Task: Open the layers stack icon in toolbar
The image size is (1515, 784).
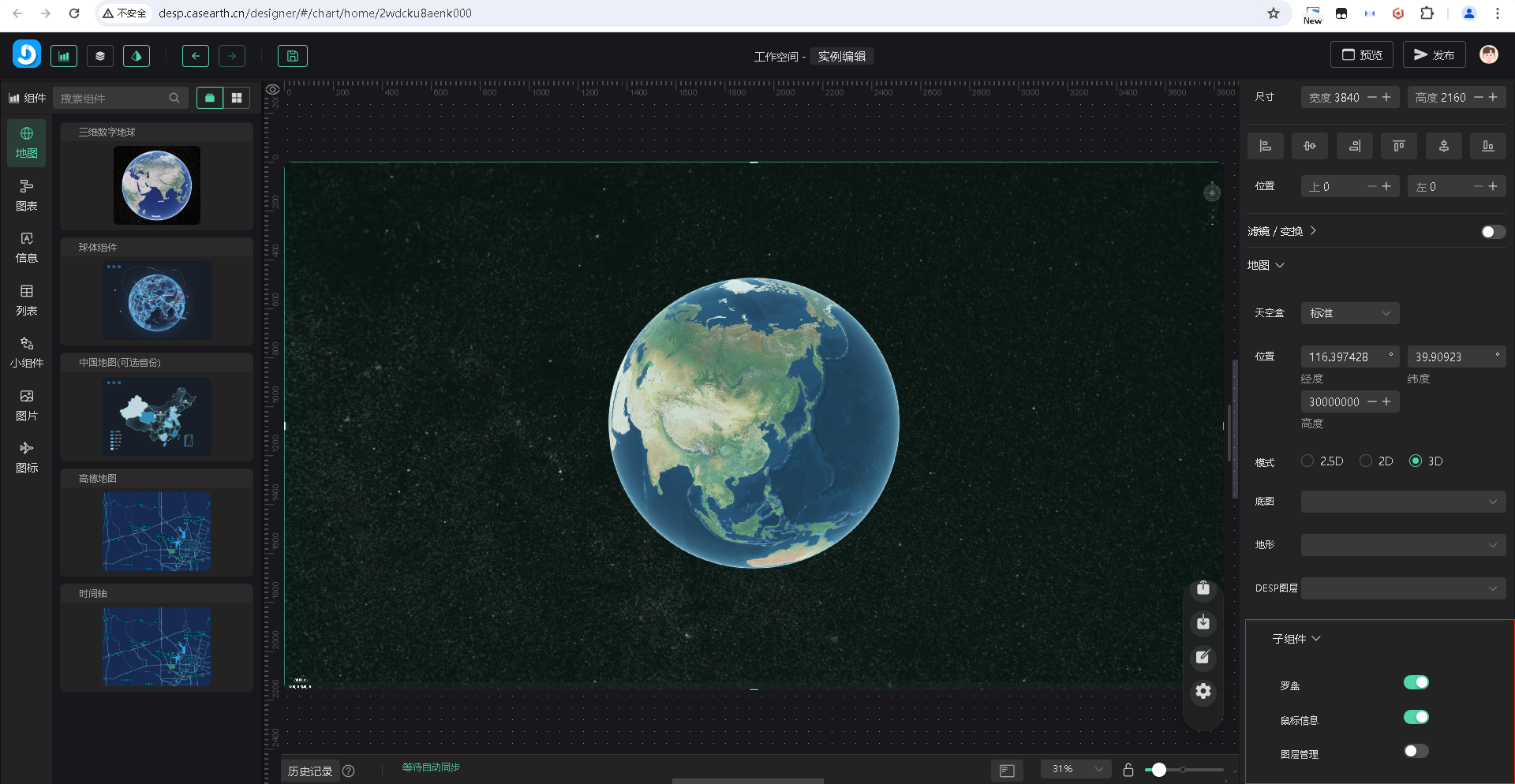Action: (x=100, y=56)
